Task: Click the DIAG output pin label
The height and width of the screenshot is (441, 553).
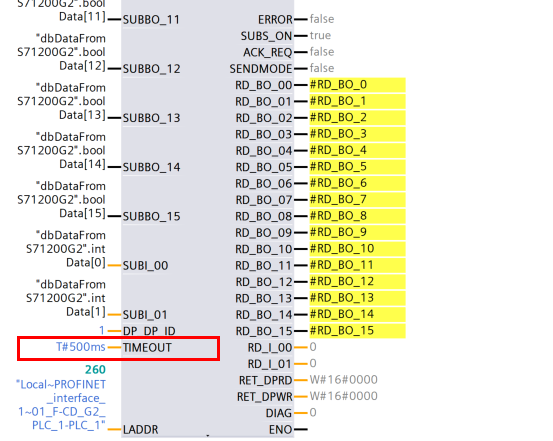Action: (x=279, y=413)
